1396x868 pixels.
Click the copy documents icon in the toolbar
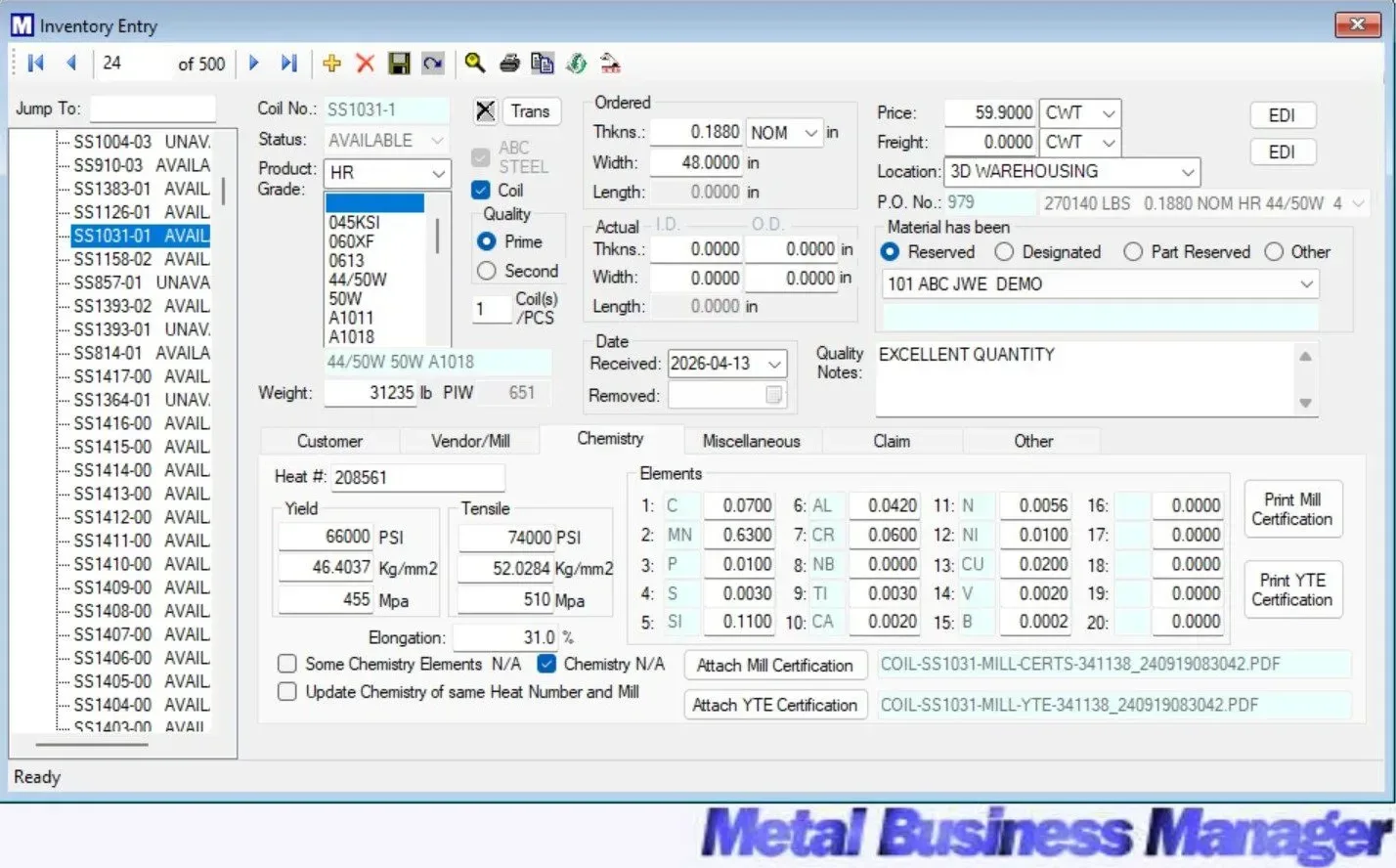(543, 63)
